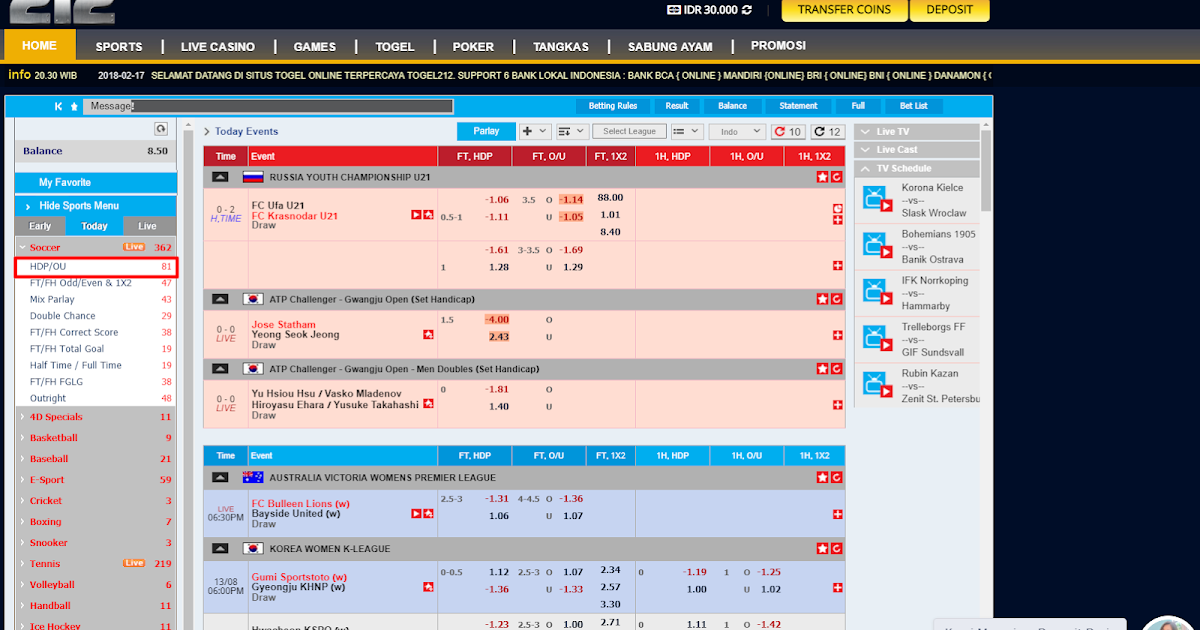
Task: Collapse Russia Youth Championship U21 league
Action: (220, 177)
